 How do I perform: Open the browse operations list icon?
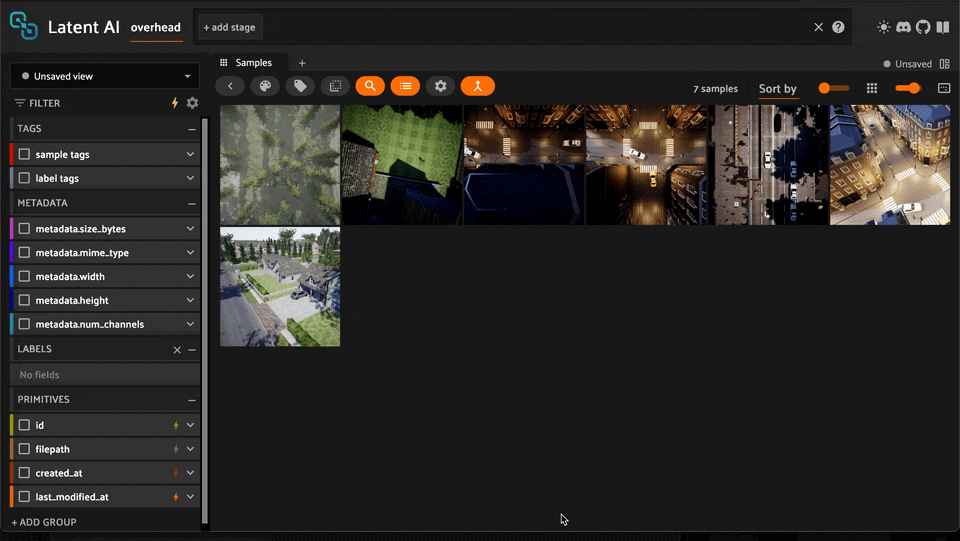pos(405,86)
